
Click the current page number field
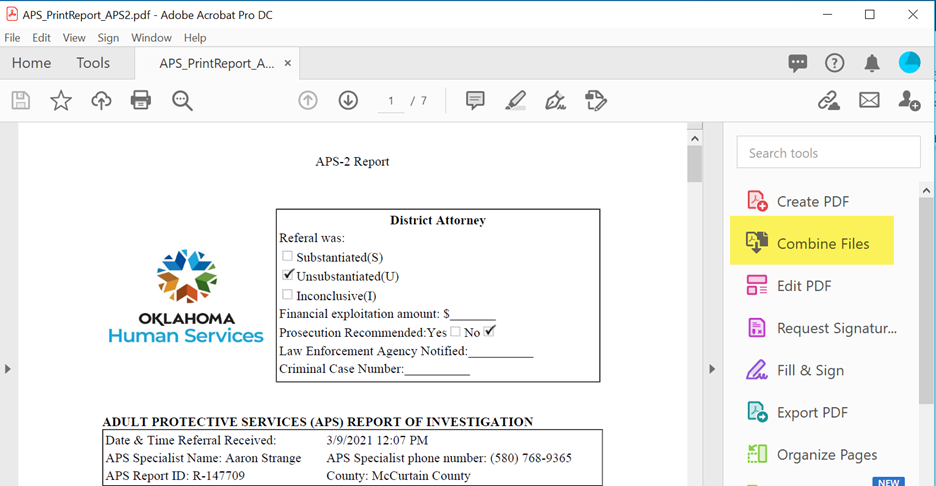click(390, 101)
